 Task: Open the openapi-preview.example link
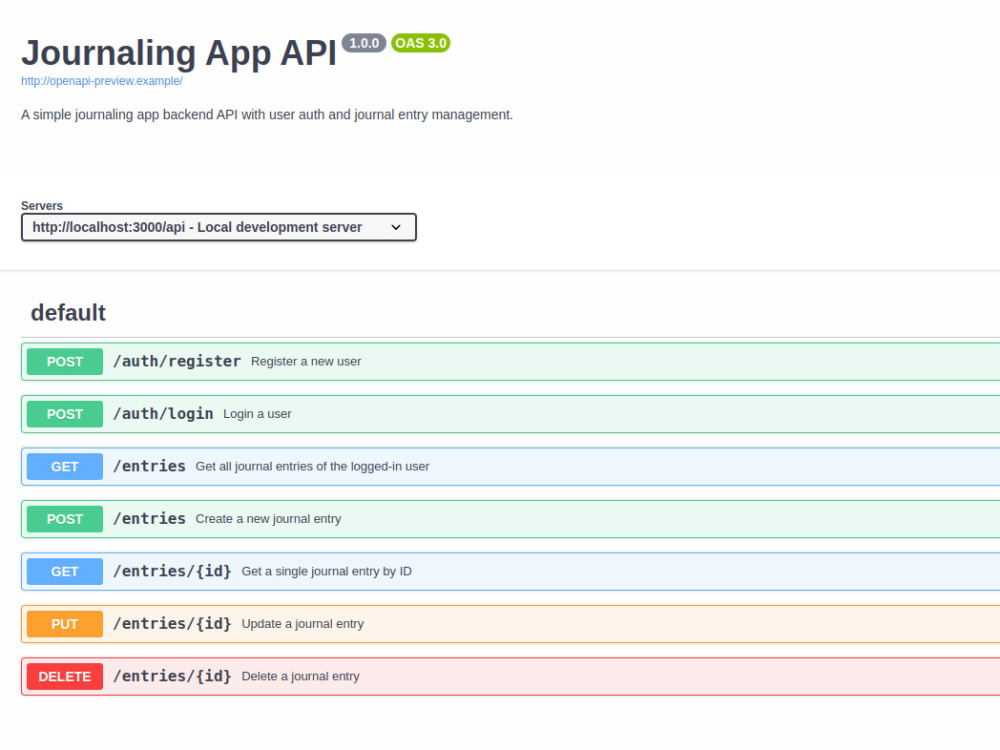point(102,81)
